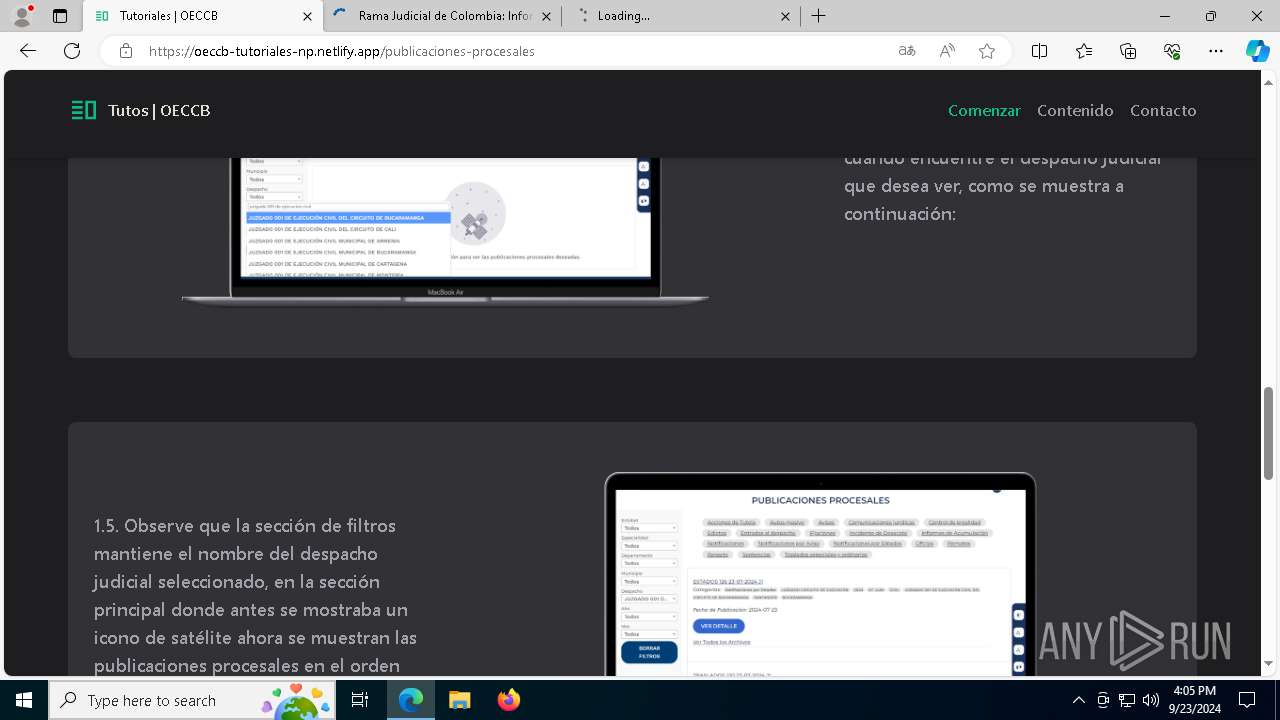Viewport: 1280px width, 720px height.
Task: Switch to the Rama Judicial de Colombia tab
Action: point(444,16)
